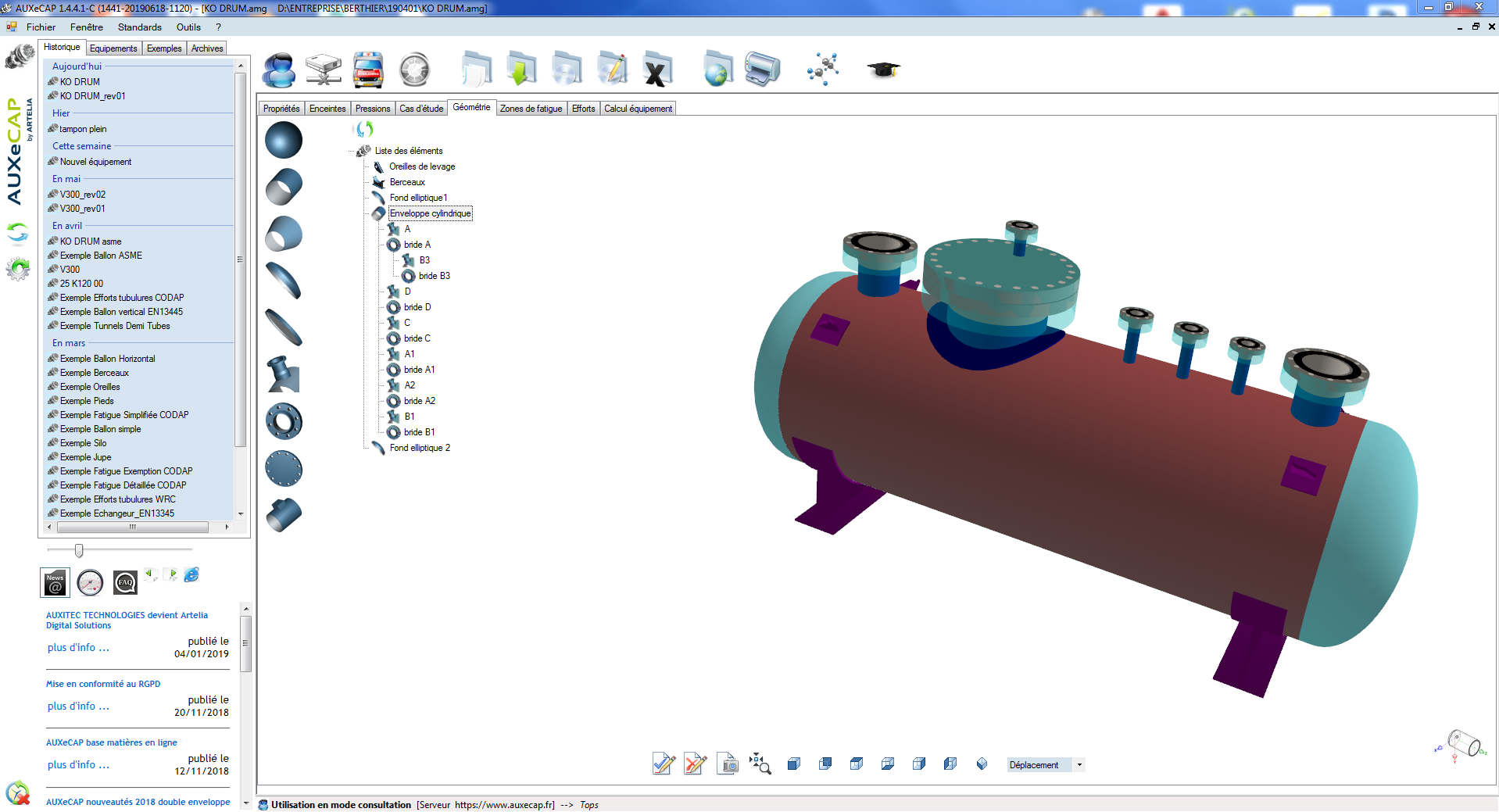Click the folder with black X icon
Screen dimensions: 1499x812
[x=657, y=70]
